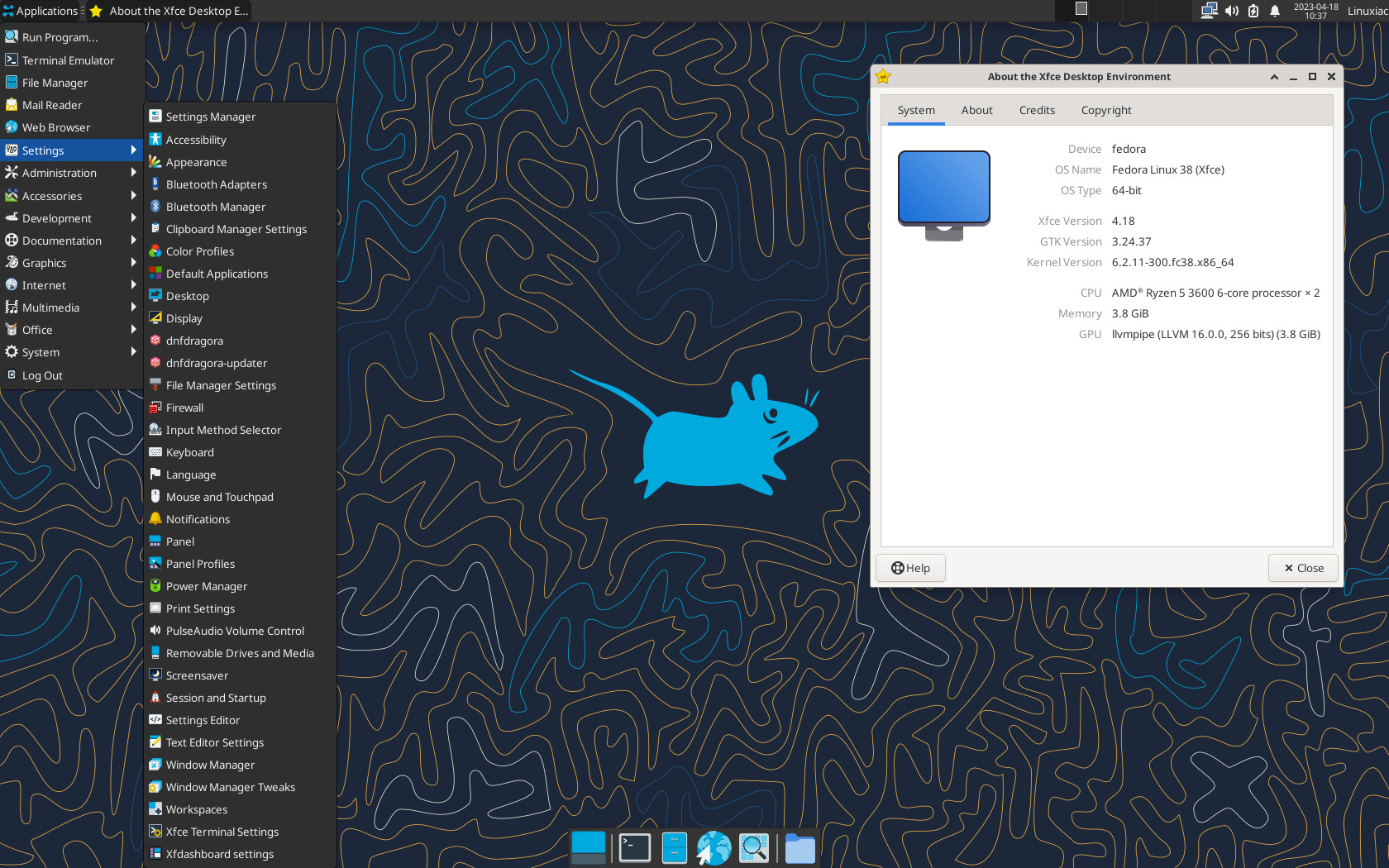Open the notifications bell tray icon
Image resolution: width=1389 pixels, height=868 pixels.
tap(1275, 11)
